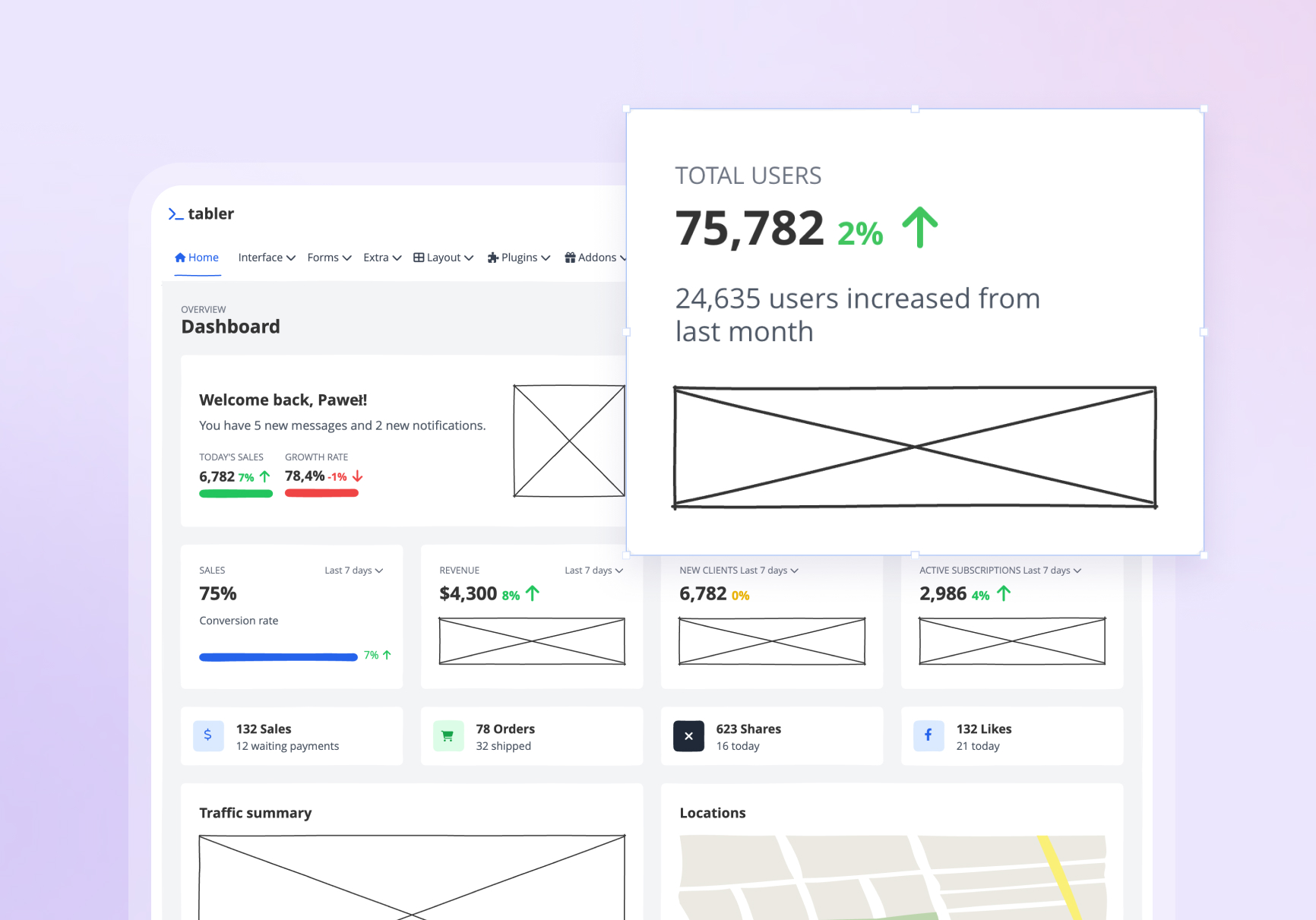Click the red Growth Rate progress bar
Image resolution: width=1316 pixels, height=920 pixels.
(321, 494)
